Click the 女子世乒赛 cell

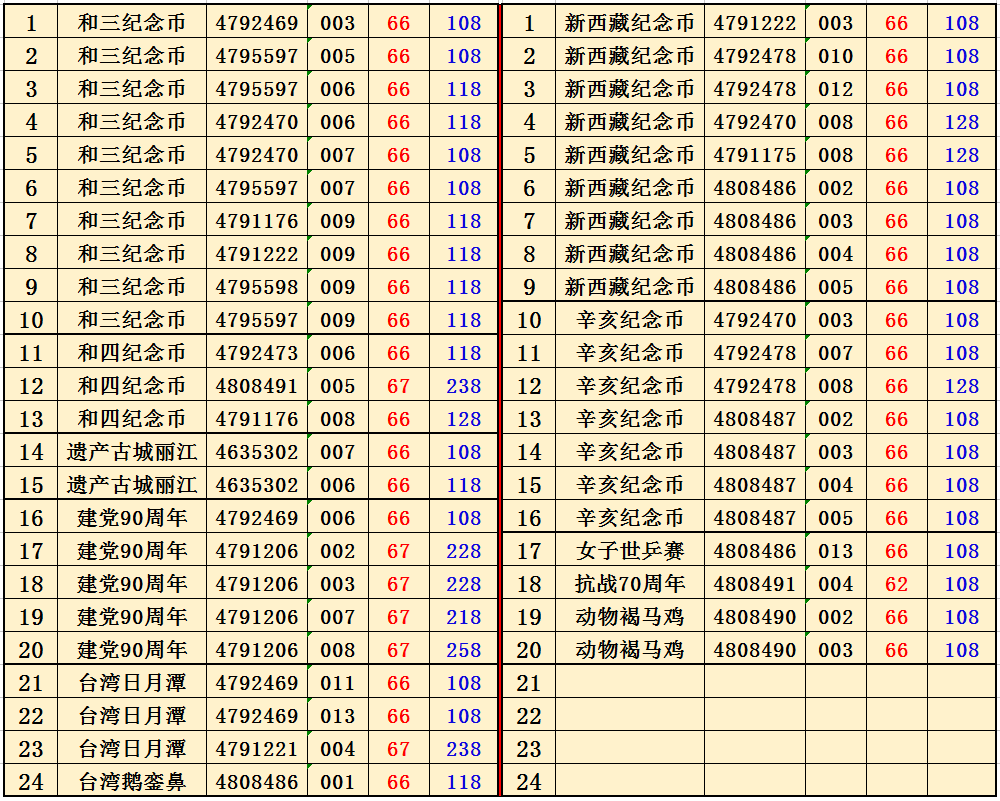[x=629, y=551]
